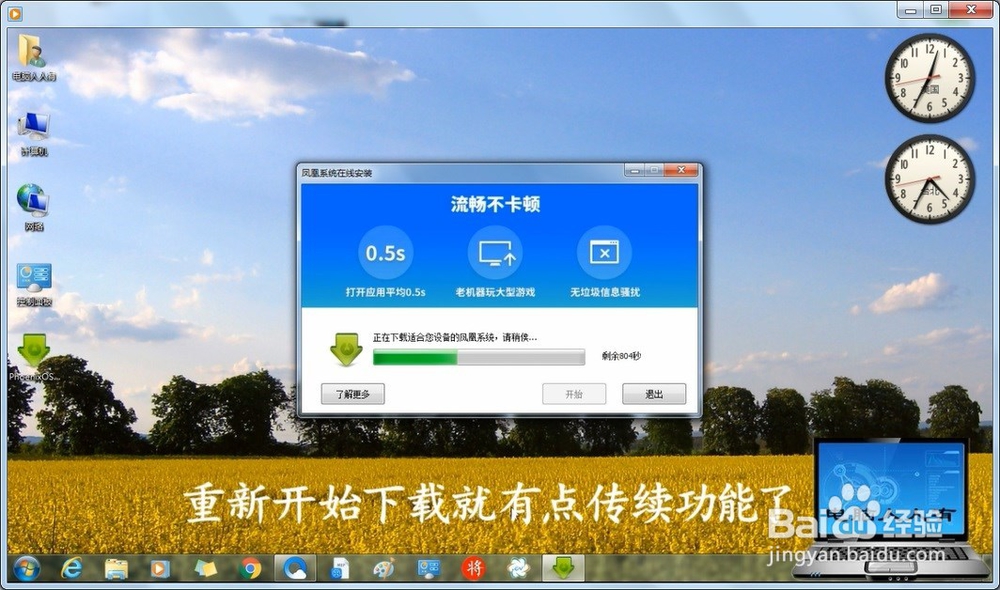The height and width of the screenshot is (590, 1000).
Task: Select the 电脑人人有 user folder desktop icon
Action: pos(33,58)
